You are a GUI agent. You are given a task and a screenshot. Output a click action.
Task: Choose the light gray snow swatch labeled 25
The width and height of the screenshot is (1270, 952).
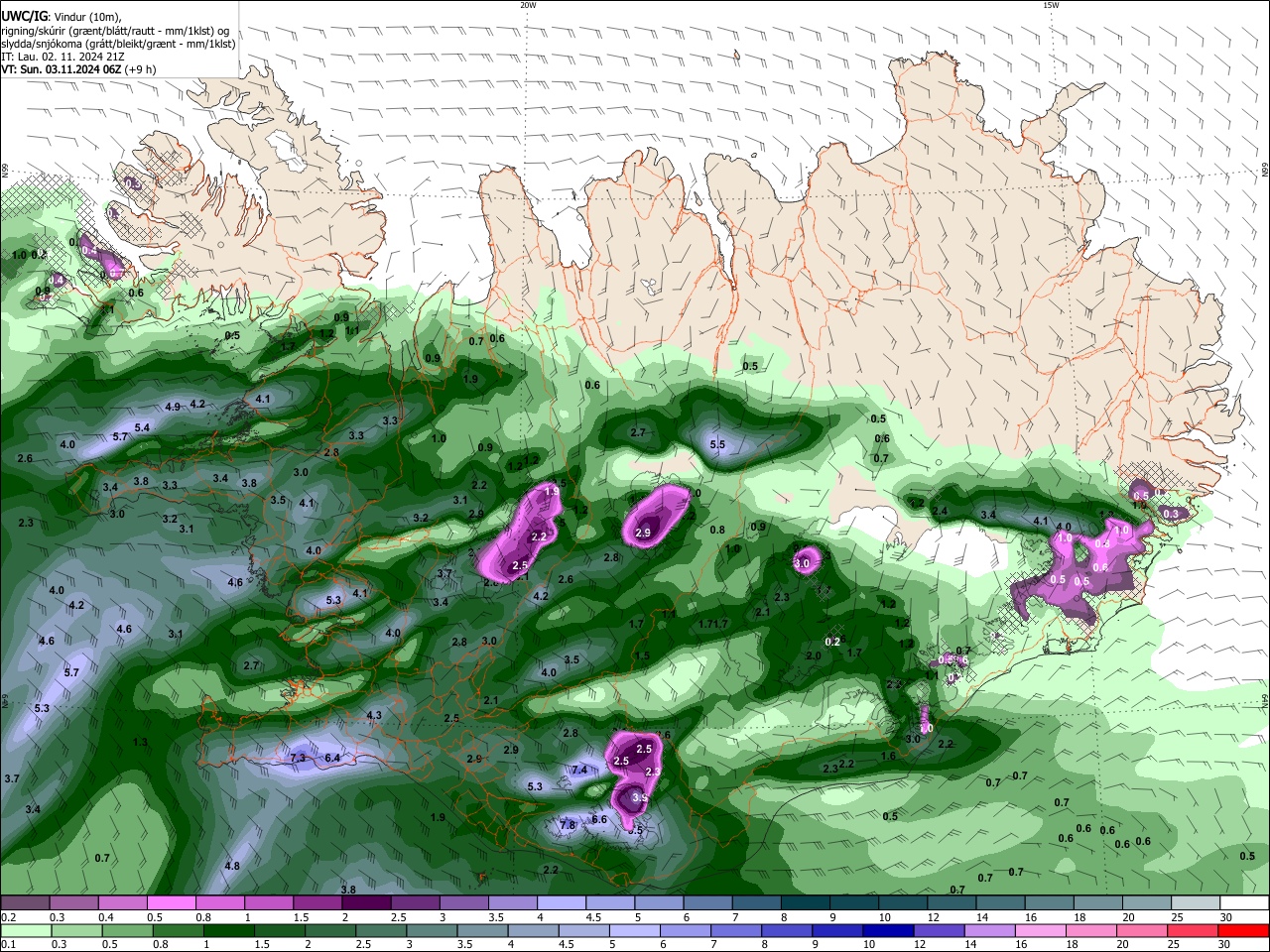click(x=1196, y=903)
